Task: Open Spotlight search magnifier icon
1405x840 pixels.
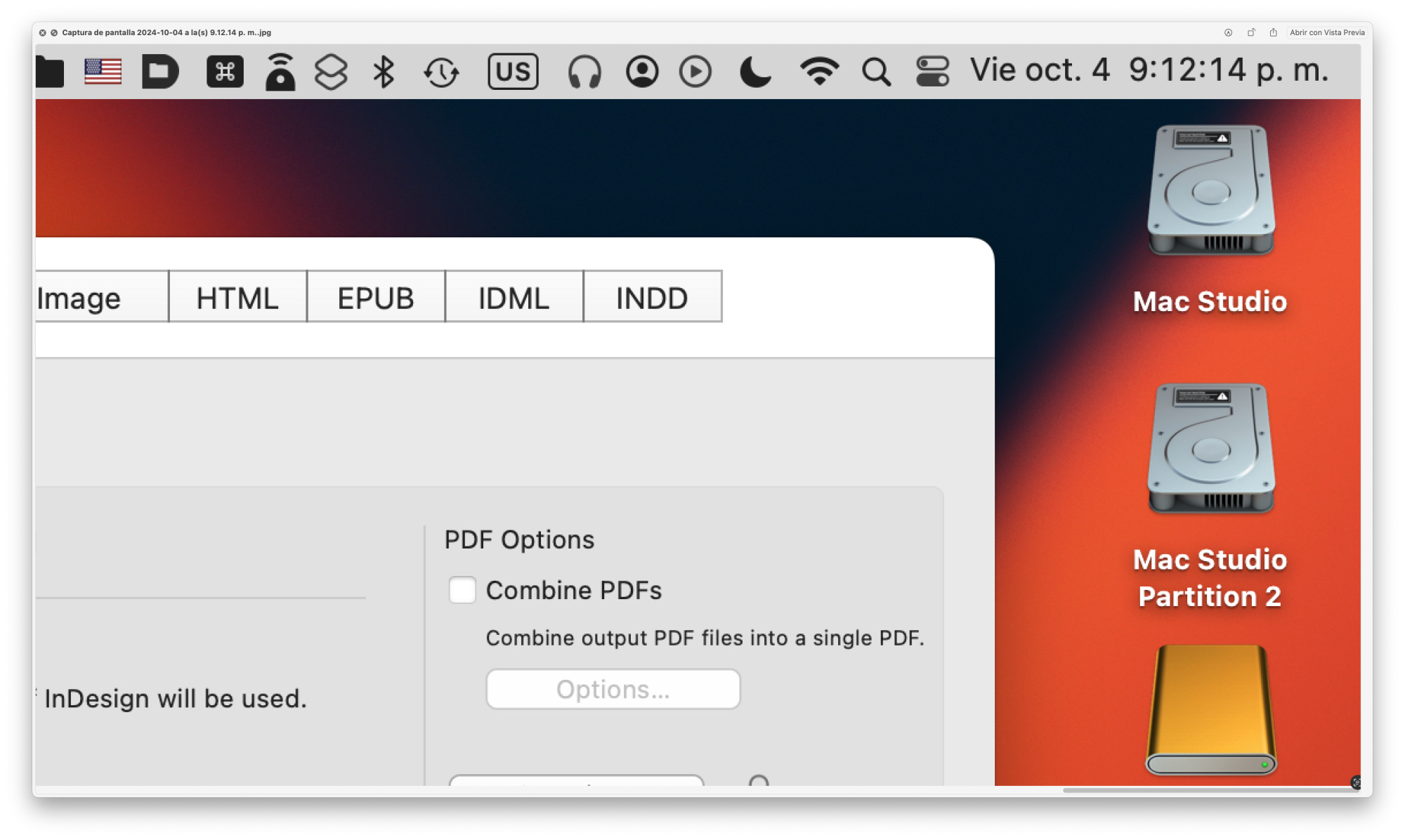Action: 876,72
